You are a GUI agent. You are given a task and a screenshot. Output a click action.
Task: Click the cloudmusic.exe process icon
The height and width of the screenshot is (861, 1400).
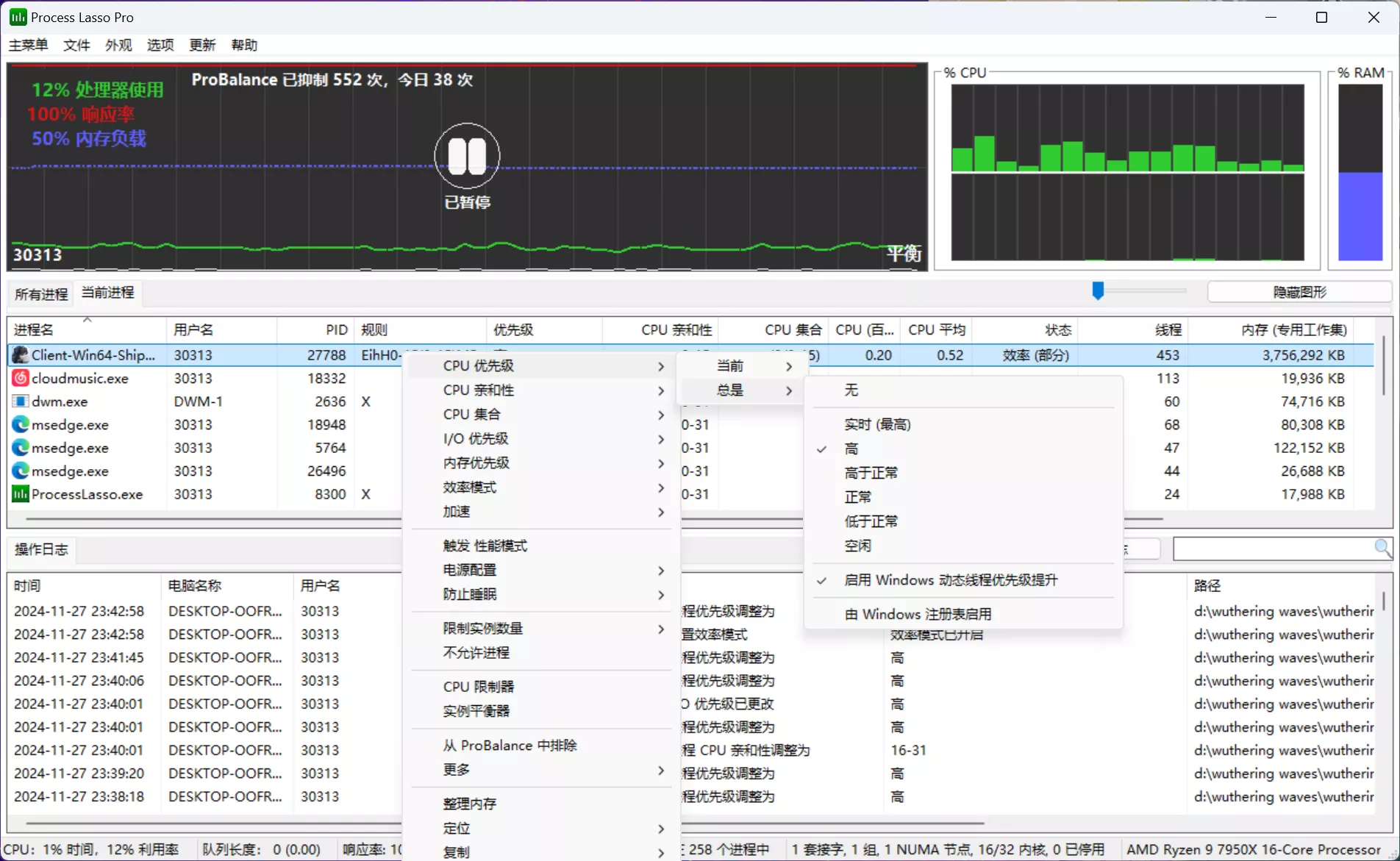20,378
